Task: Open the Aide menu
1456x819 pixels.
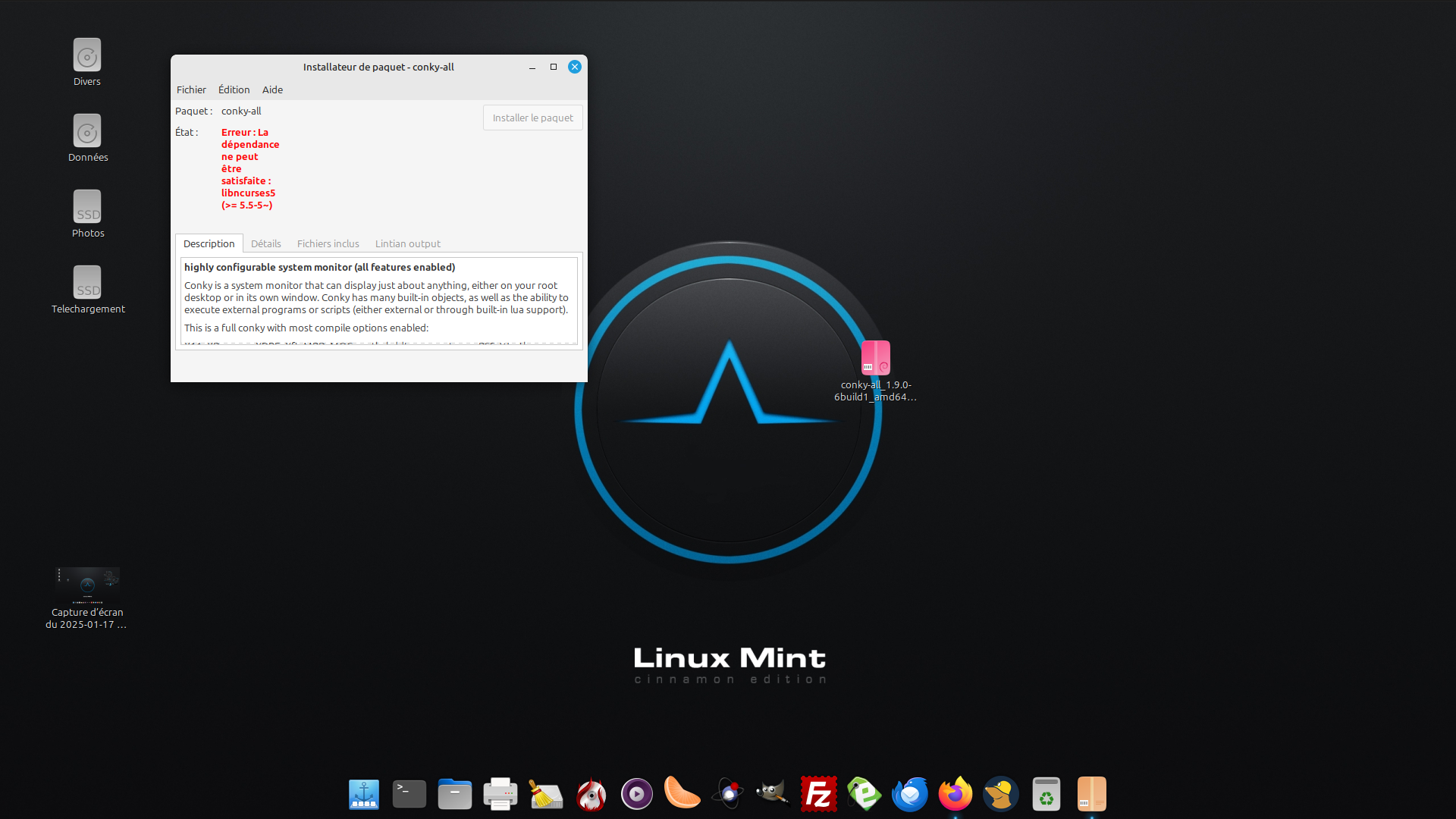Action: pyautogui.click(x=272, y=89)
